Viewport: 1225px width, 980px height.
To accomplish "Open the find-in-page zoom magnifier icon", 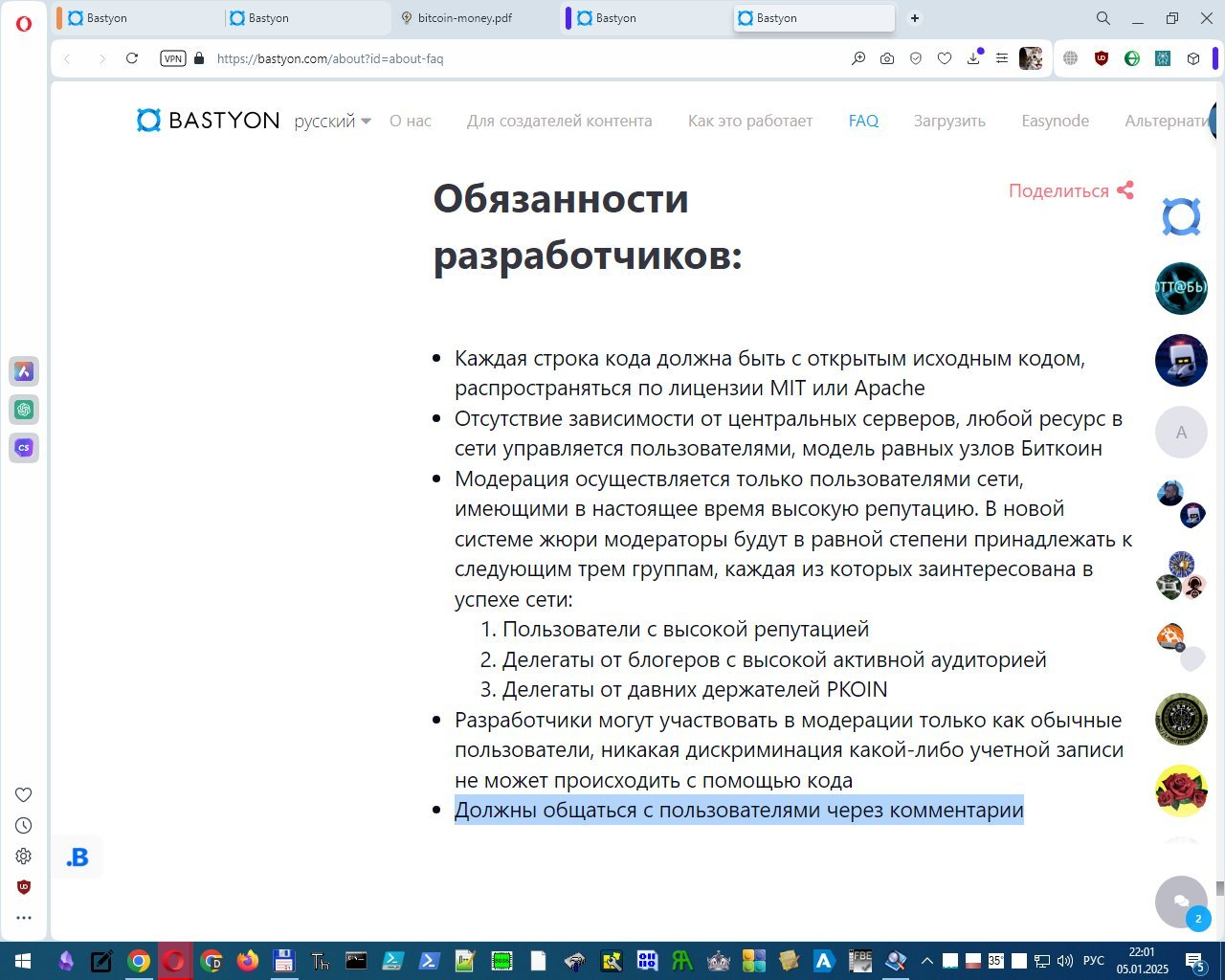I will point(858,58).
